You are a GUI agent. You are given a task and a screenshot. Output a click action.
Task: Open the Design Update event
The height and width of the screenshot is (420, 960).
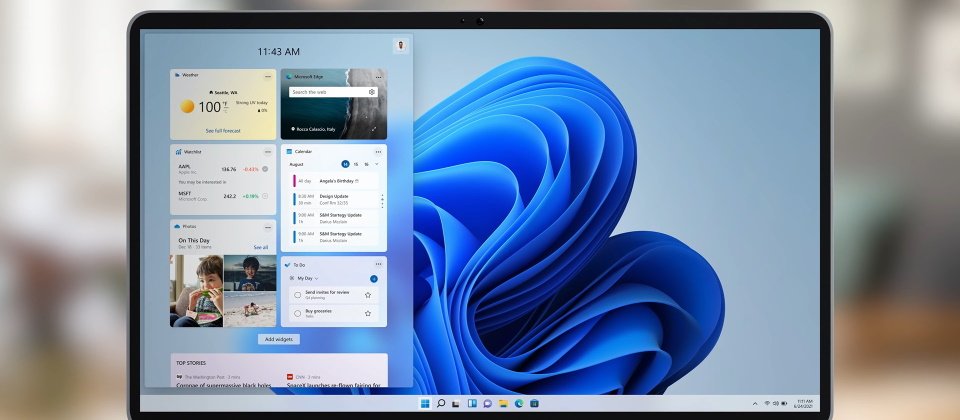coord(334,199)
